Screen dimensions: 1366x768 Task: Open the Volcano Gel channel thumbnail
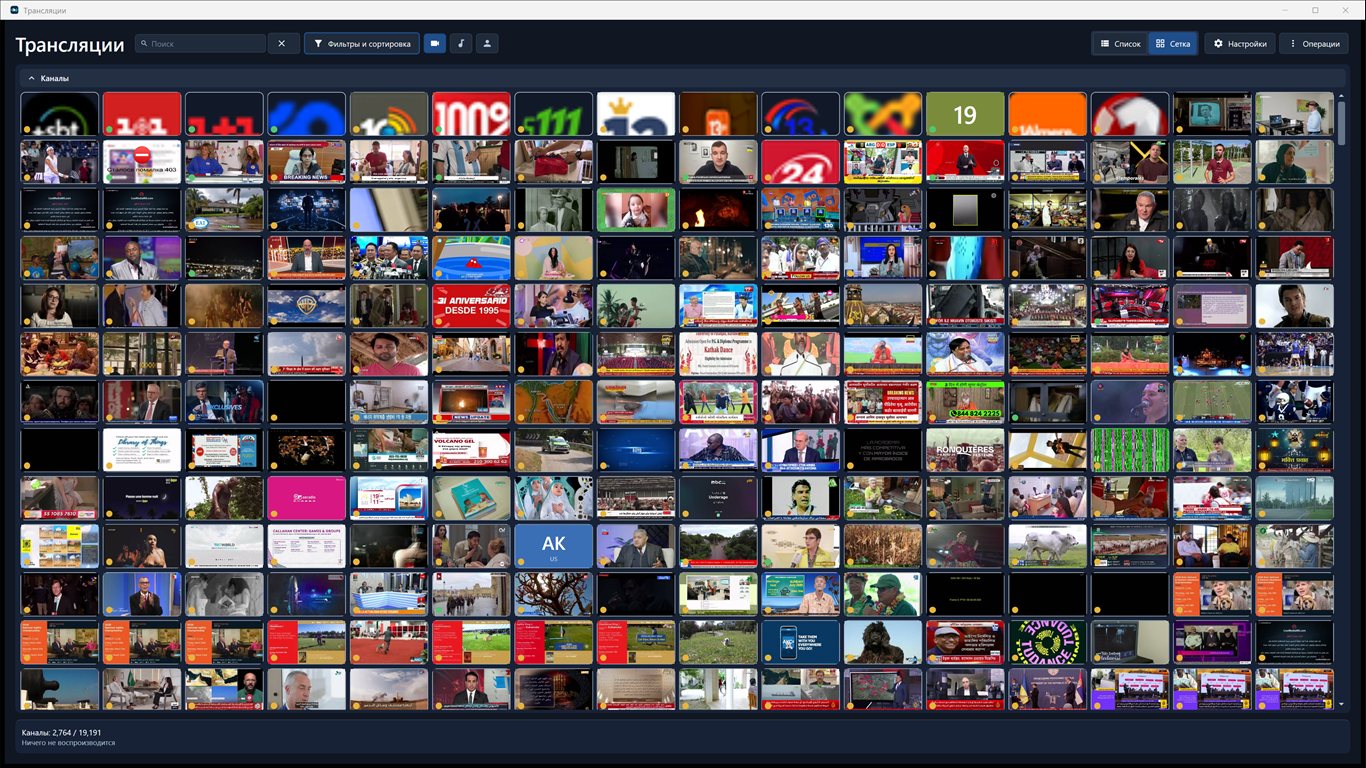471,450
